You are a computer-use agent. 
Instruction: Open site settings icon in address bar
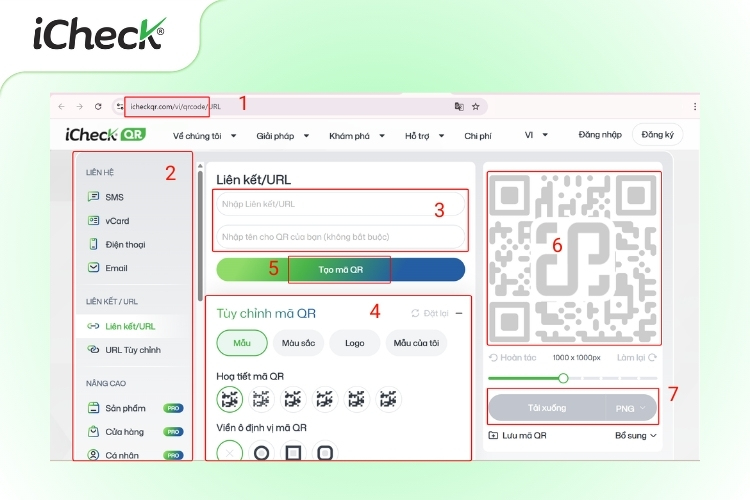coord(119,107)
